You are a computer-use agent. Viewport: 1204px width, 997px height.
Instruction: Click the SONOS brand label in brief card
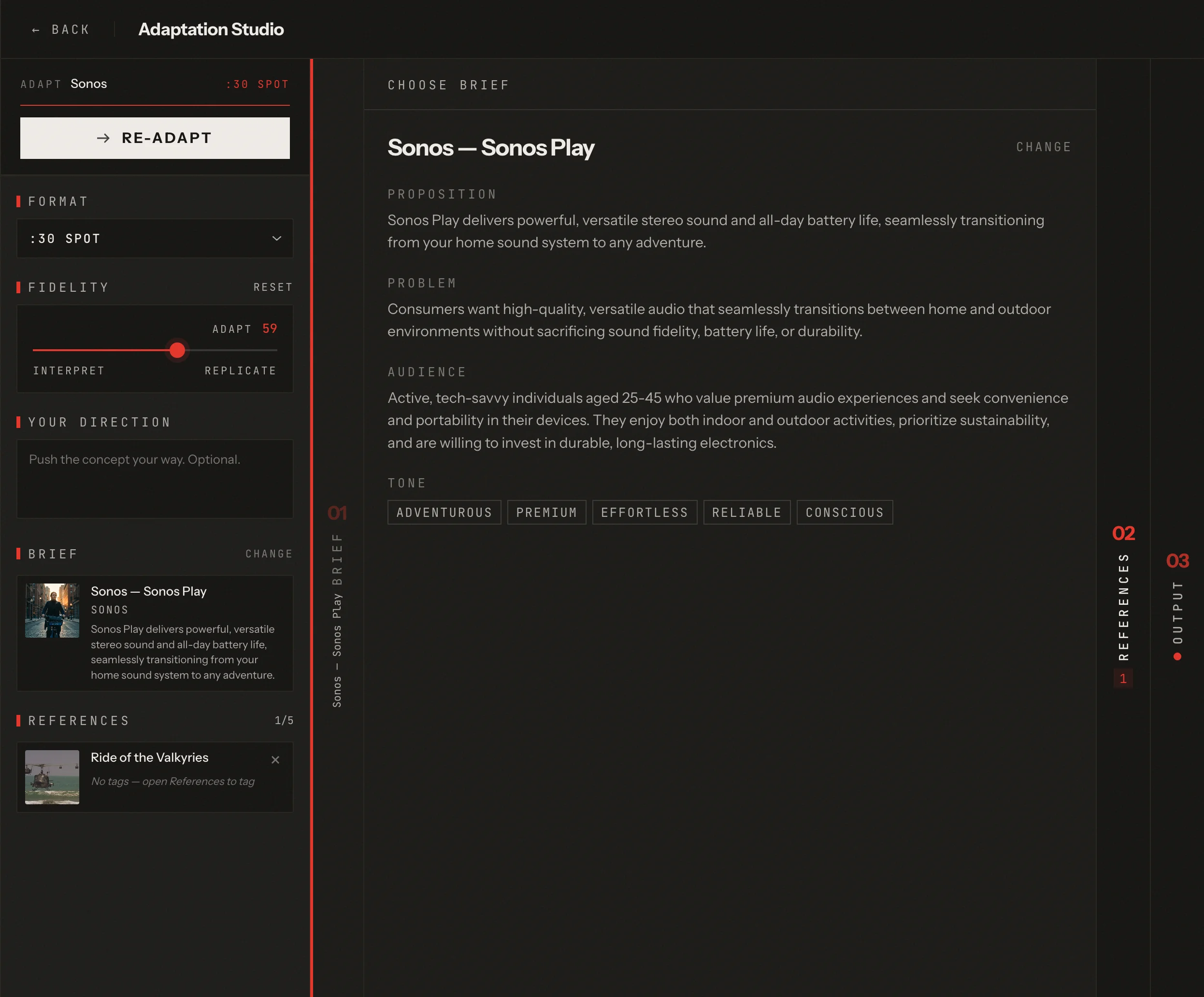coord(110,610)
